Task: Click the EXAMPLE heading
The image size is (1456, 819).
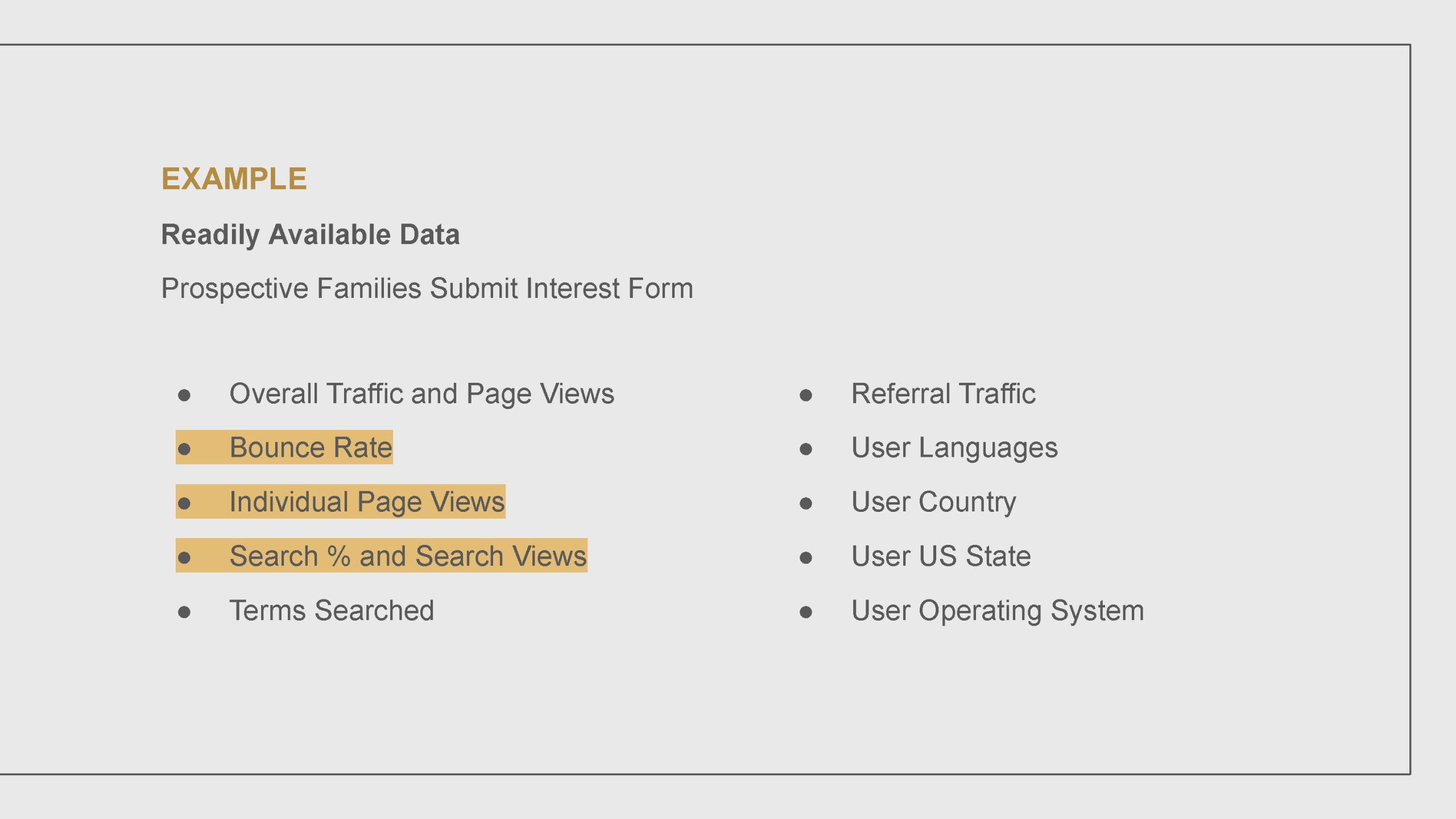Action: pyautogui.click(x=234, y=179)
